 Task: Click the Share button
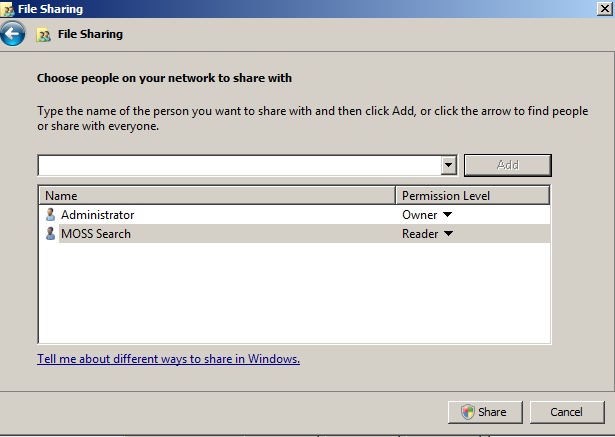pos(485,412)
